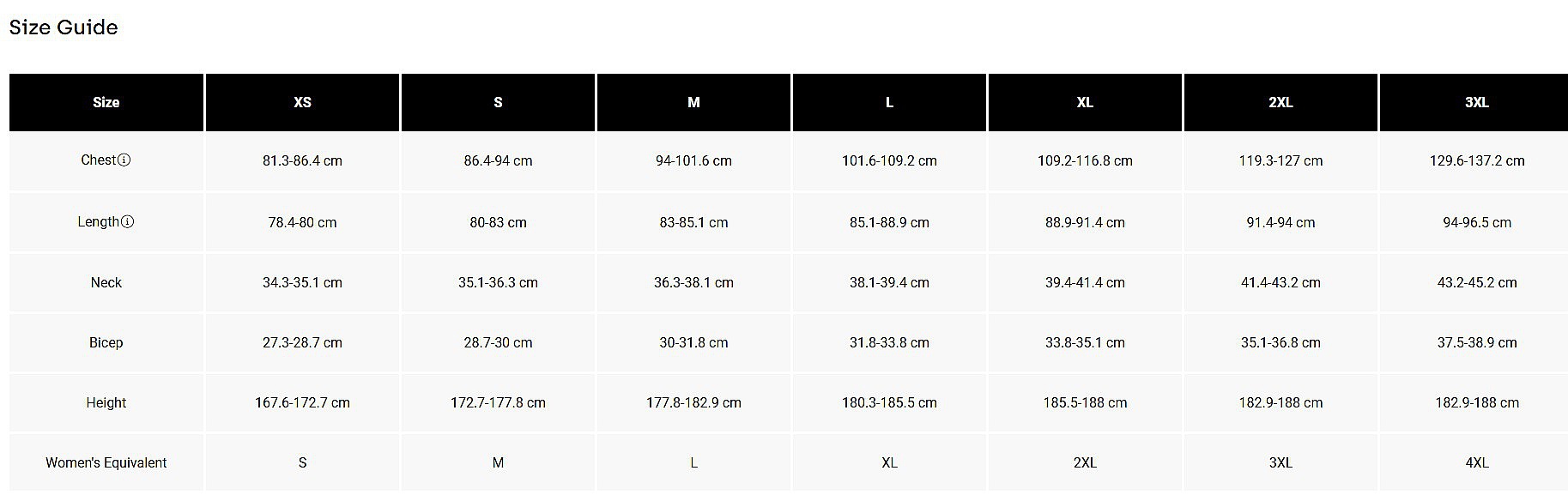Click the info icon next to Chest

(x=124, y=160)
